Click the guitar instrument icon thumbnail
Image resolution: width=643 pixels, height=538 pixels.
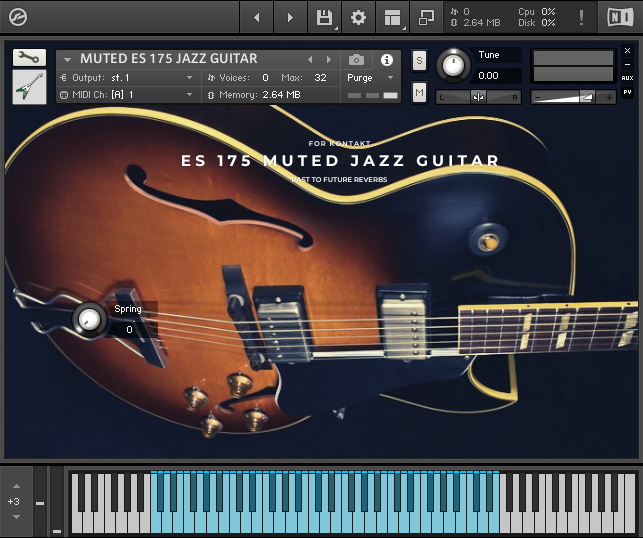[x=29, y=87]
